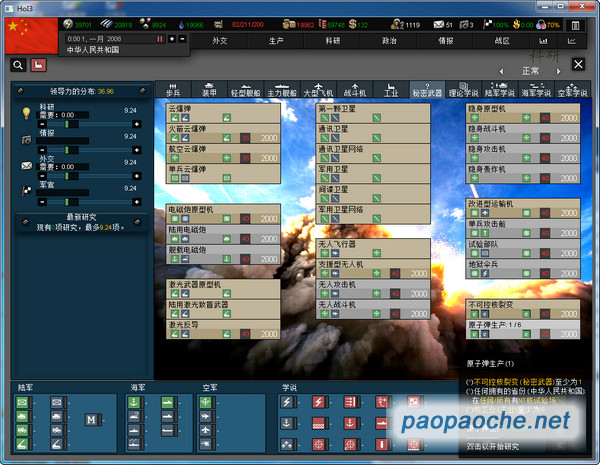Select the 激光致盲 technology

click(x=223, y=309)
